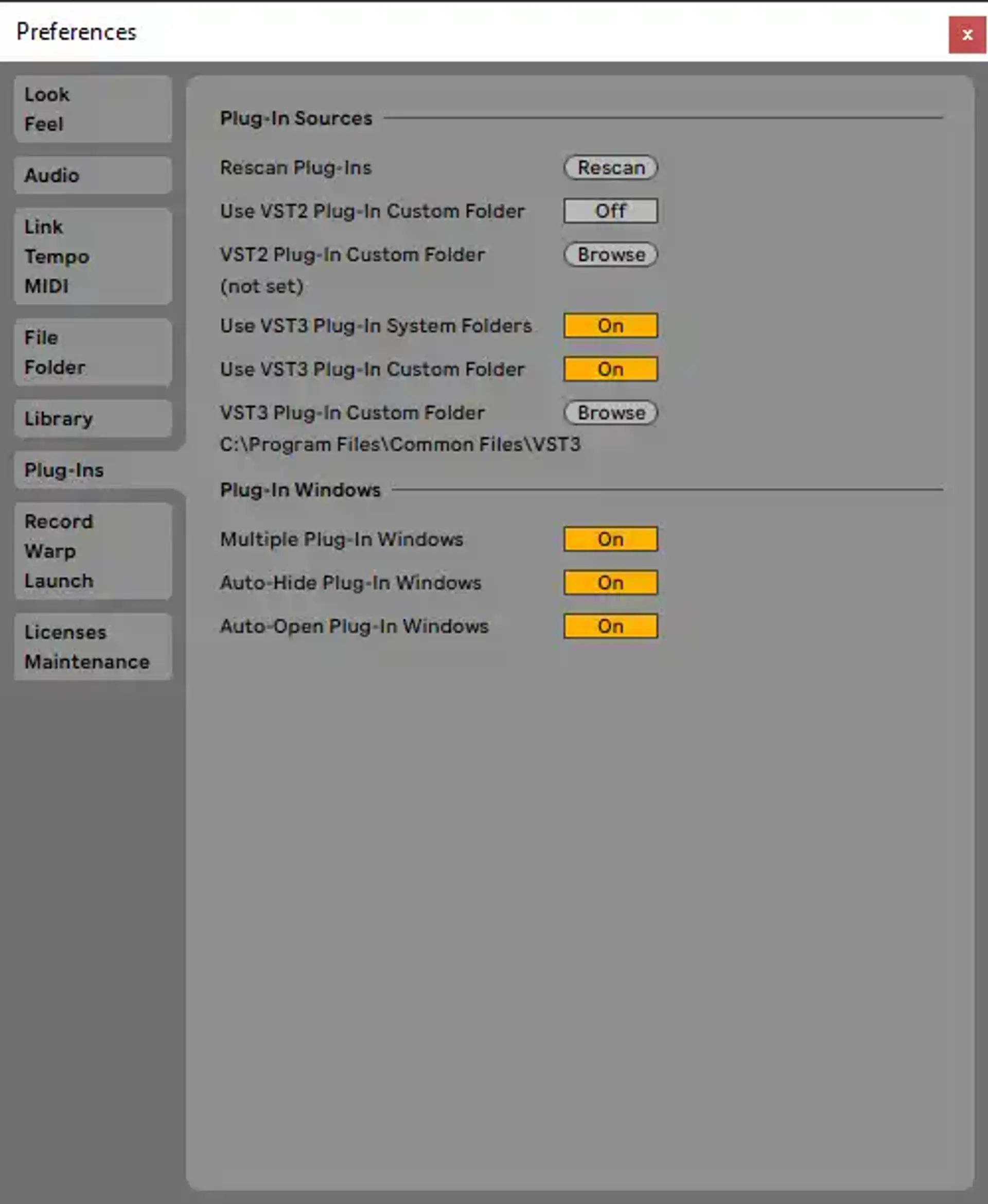The image size is (988, 1204).
Task: Go to the Library preferences tab
Action: 93,419
